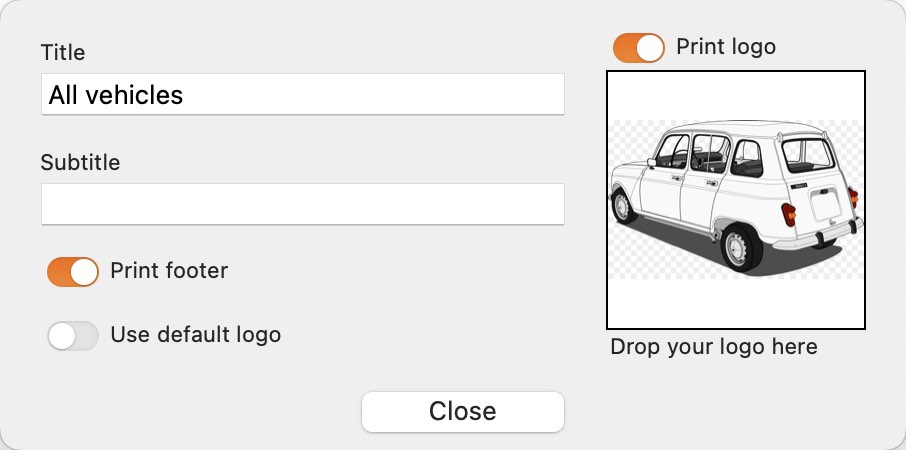This screenshot has height=450, width=906.
Task: Disable the Print footer switch
Action: [73, 272]
